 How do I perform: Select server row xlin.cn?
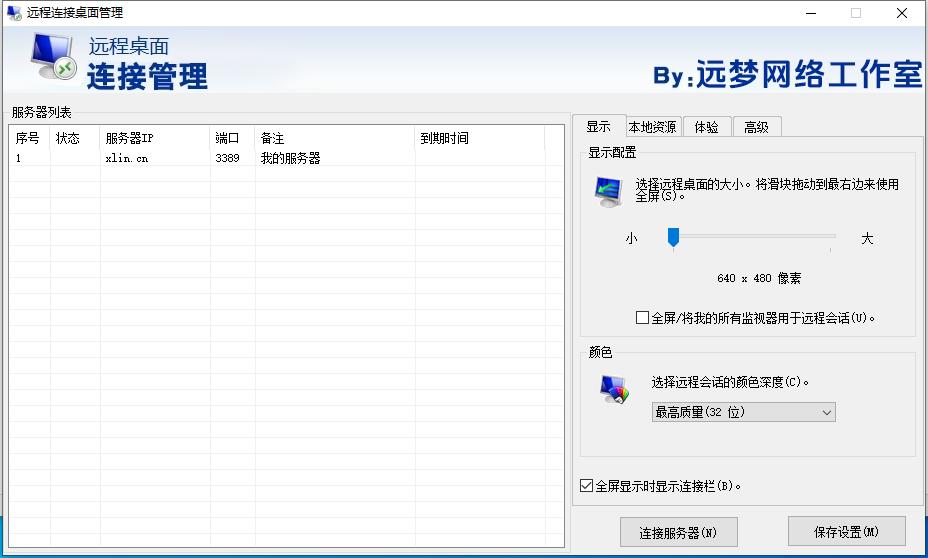pos(286,158)
